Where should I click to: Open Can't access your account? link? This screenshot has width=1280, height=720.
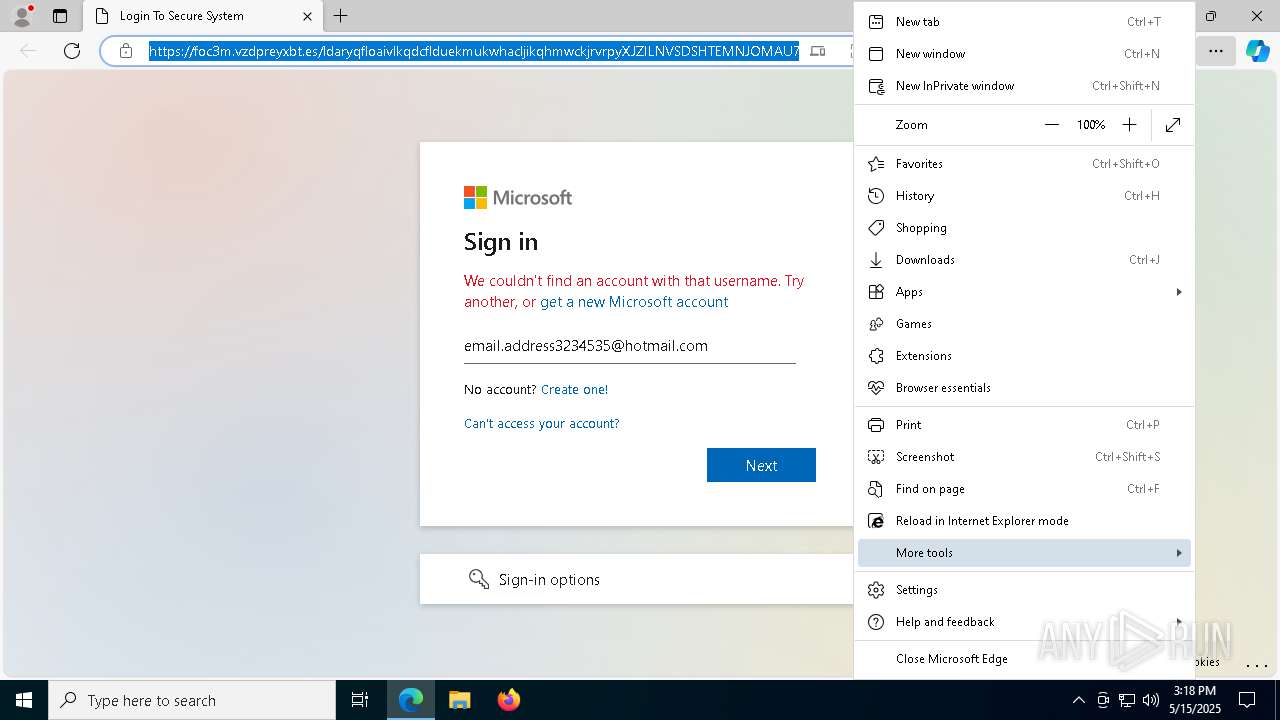tap(542, 423)
